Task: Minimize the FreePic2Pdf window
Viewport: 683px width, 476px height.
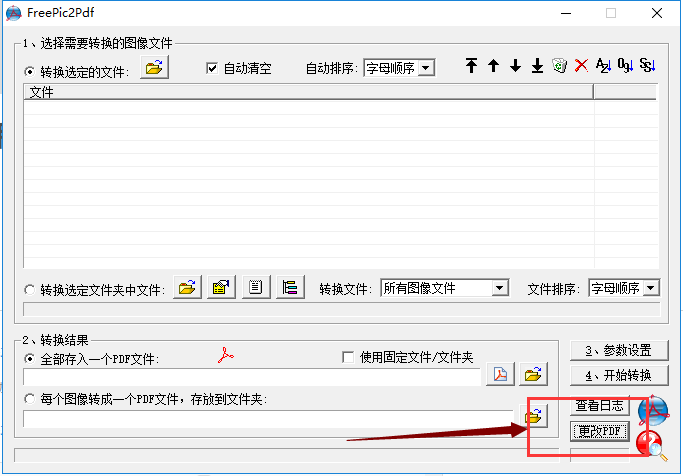Action: pyautogui.click(x=566, y=14)
